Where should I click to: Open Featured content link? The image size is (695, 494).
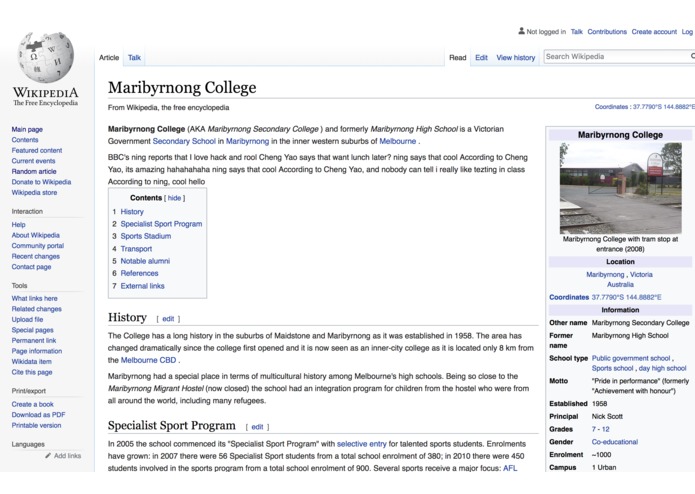37,150
